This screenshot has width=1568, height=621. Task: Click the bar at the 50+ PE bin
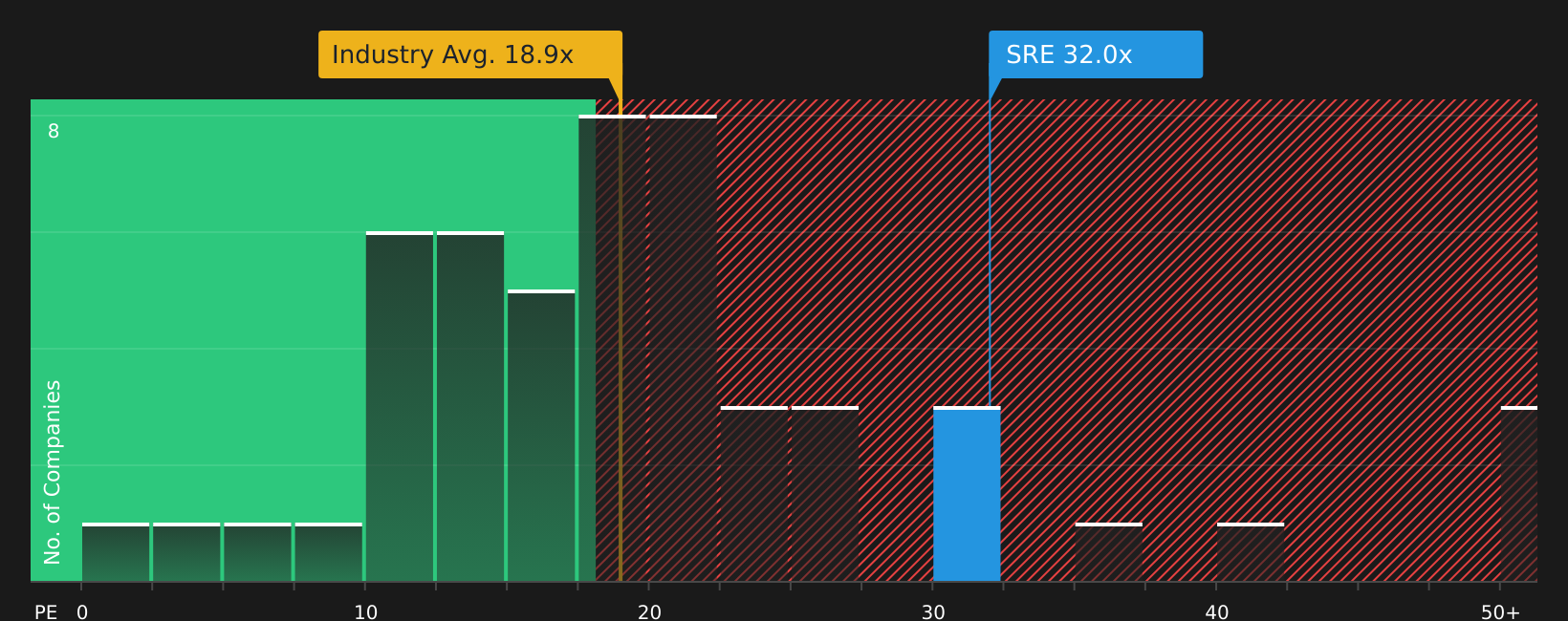click(1519, 494)
